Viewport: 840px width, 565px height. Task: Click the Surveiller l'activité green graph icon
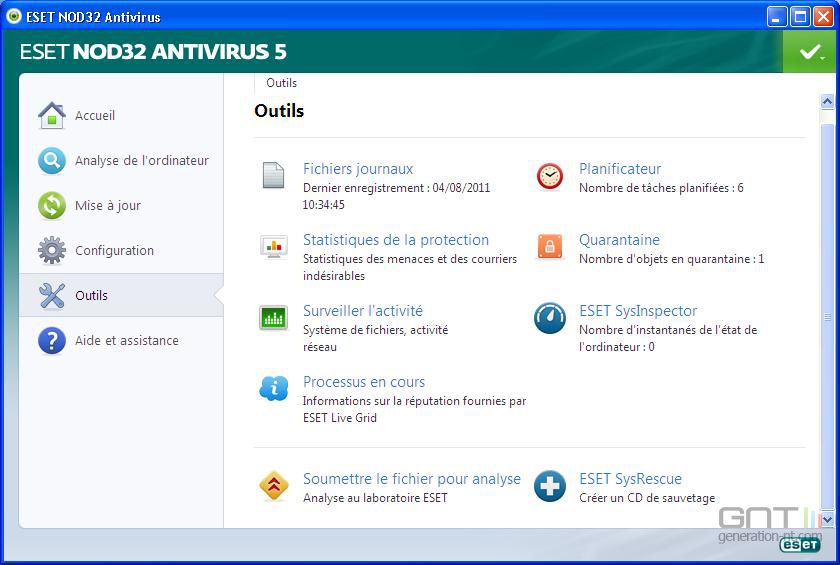274,318
